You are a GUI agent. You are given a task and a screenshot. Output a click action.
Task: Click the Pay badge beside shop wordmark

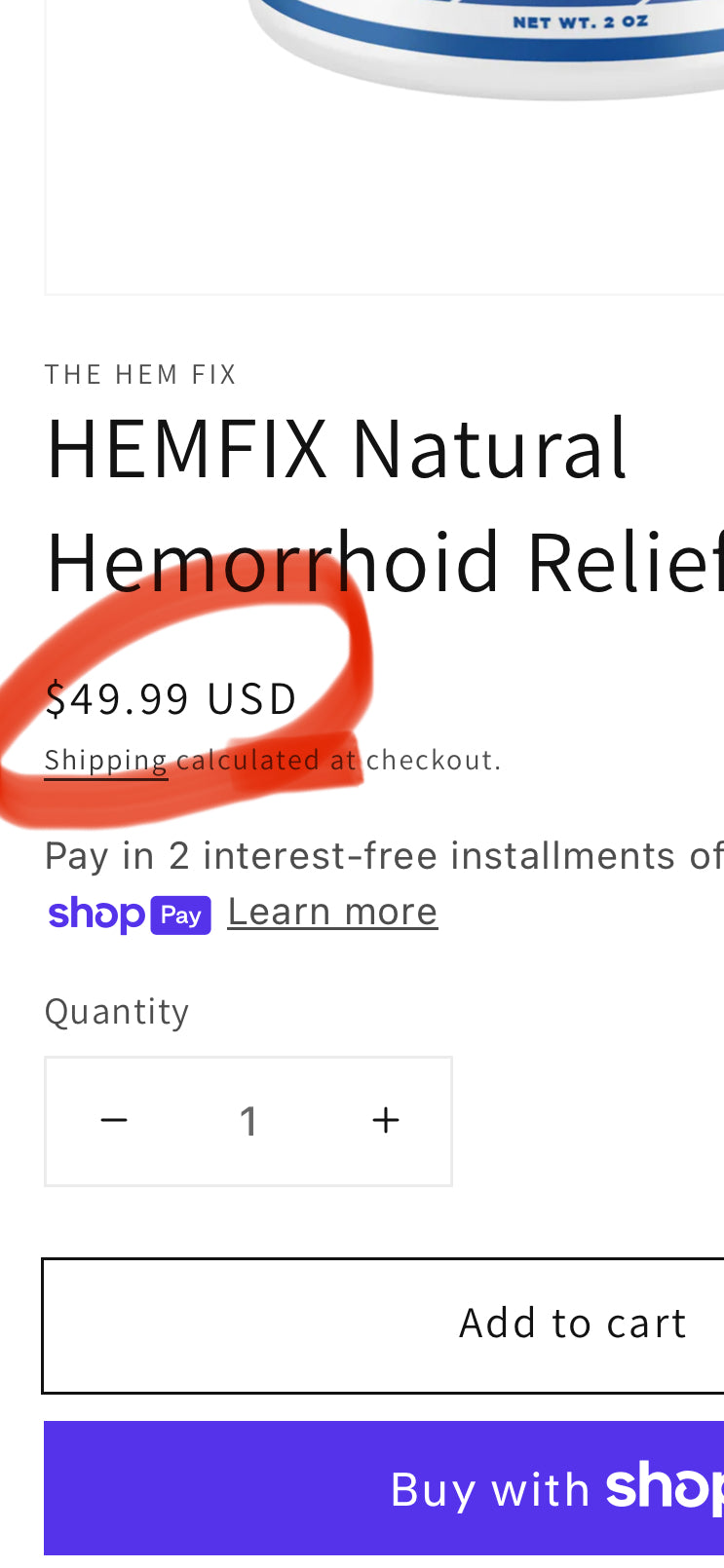click(x=180, y=915)
